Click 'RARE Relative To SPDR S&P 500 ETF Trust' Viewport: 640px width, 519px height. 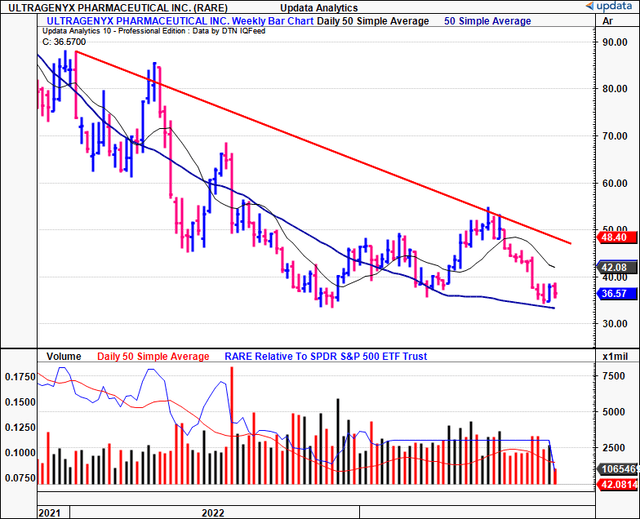pos(326,356)
